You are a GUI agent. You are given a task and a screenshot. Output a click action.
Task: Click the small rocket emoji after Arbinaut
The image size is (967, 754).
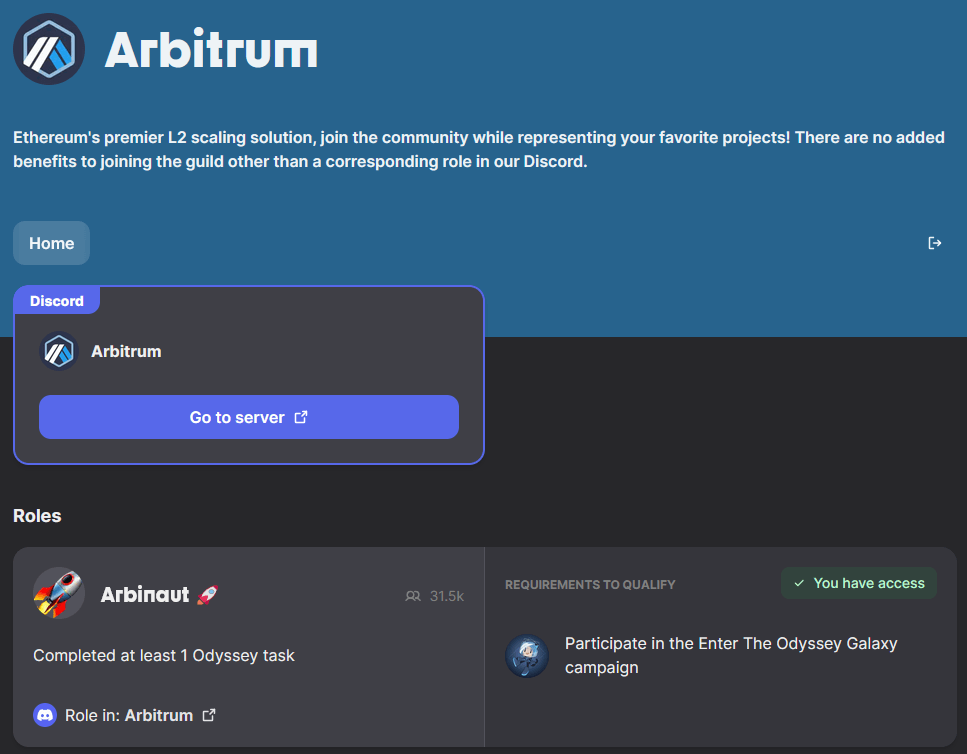pos(207,594)
